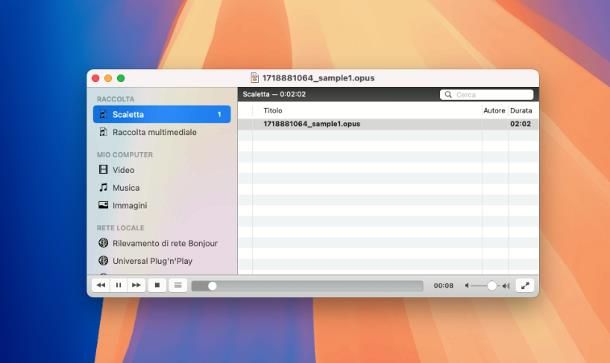
Task: Minimize the window with yellow button
Action: [108, 78]
